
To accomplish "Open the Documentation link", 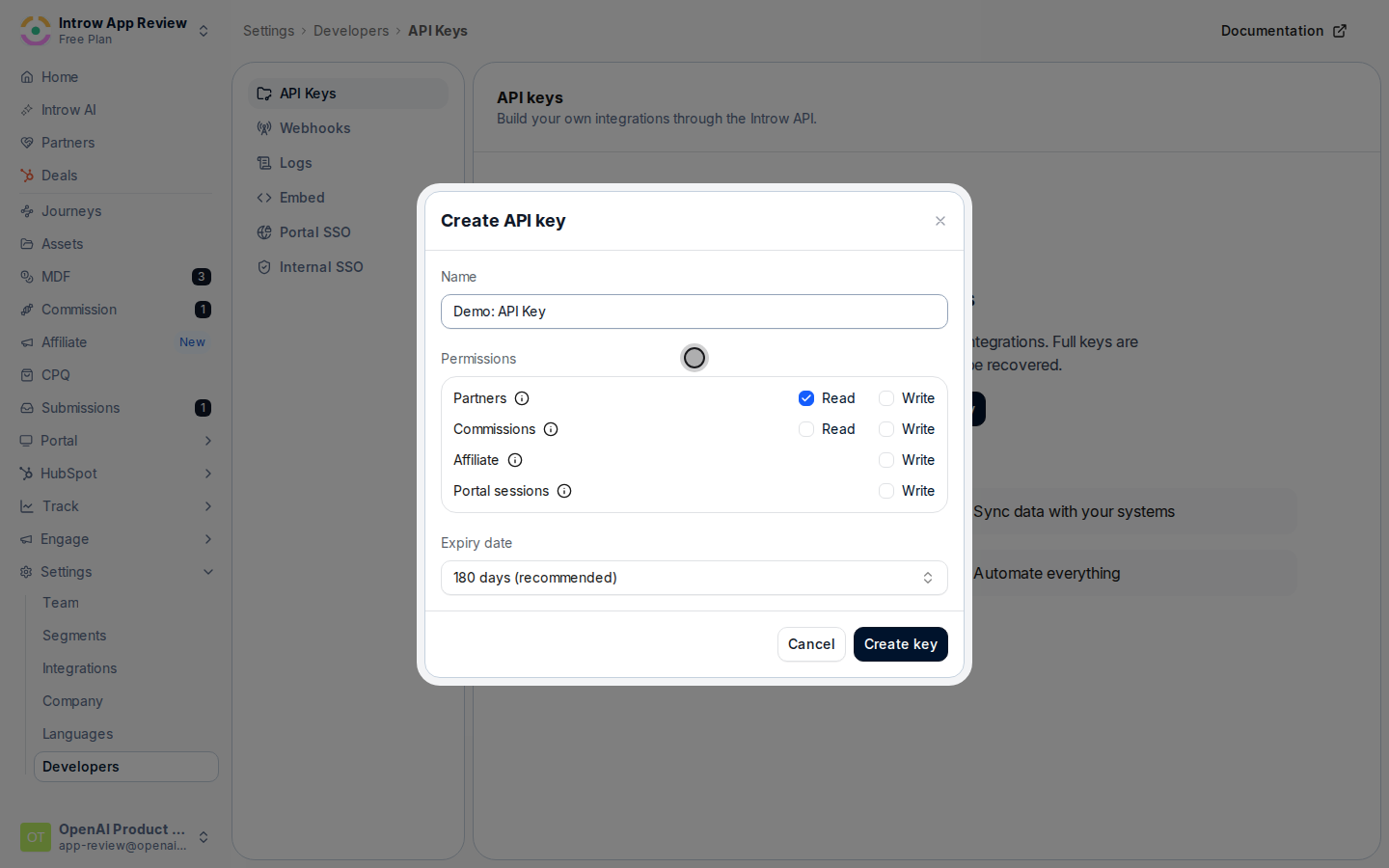I will [x=1283, y=31].
